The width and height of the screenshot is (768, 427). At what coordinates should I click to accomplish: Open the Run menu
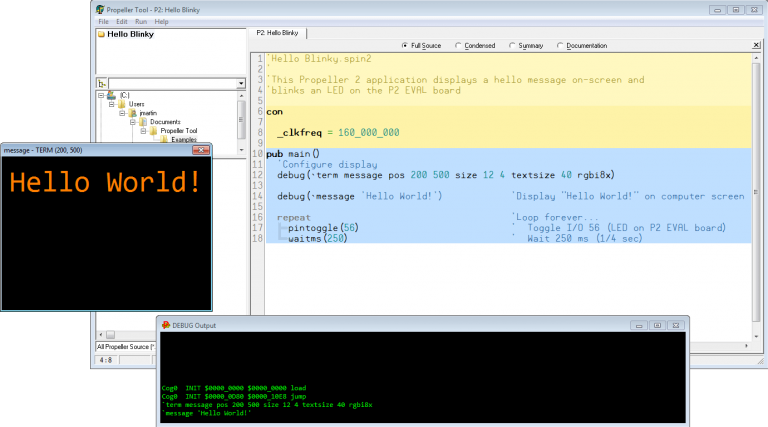(141, 21)
